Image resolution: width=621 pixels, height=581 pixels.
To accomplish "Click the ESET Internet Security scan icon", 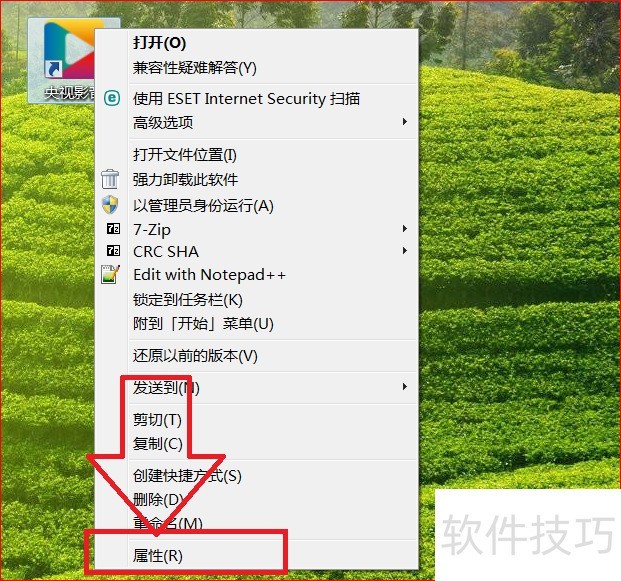I will point(112,98).
